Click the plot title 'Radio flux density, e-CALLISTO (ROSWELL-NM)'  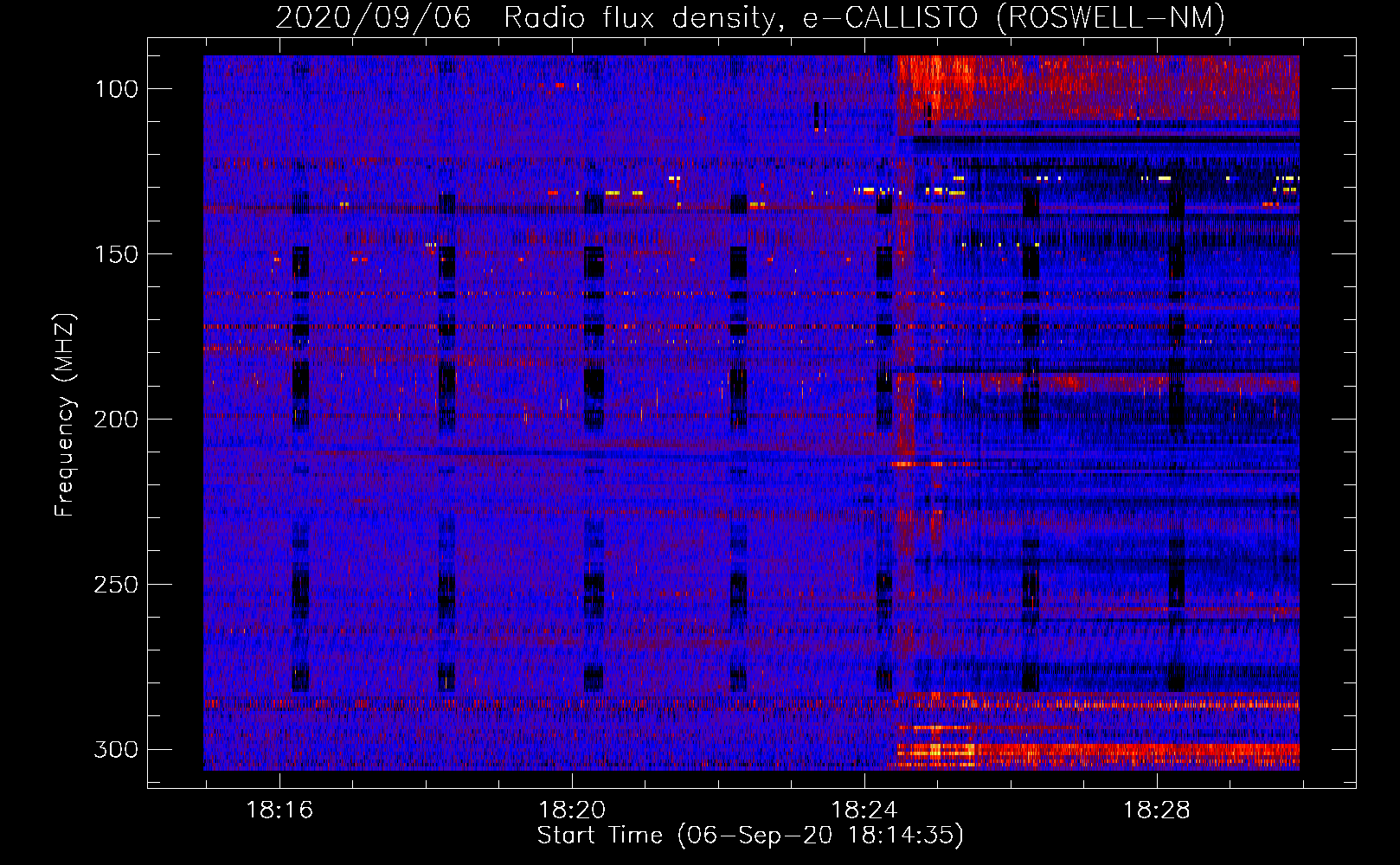pyautogui.click(x=864, y=17)
